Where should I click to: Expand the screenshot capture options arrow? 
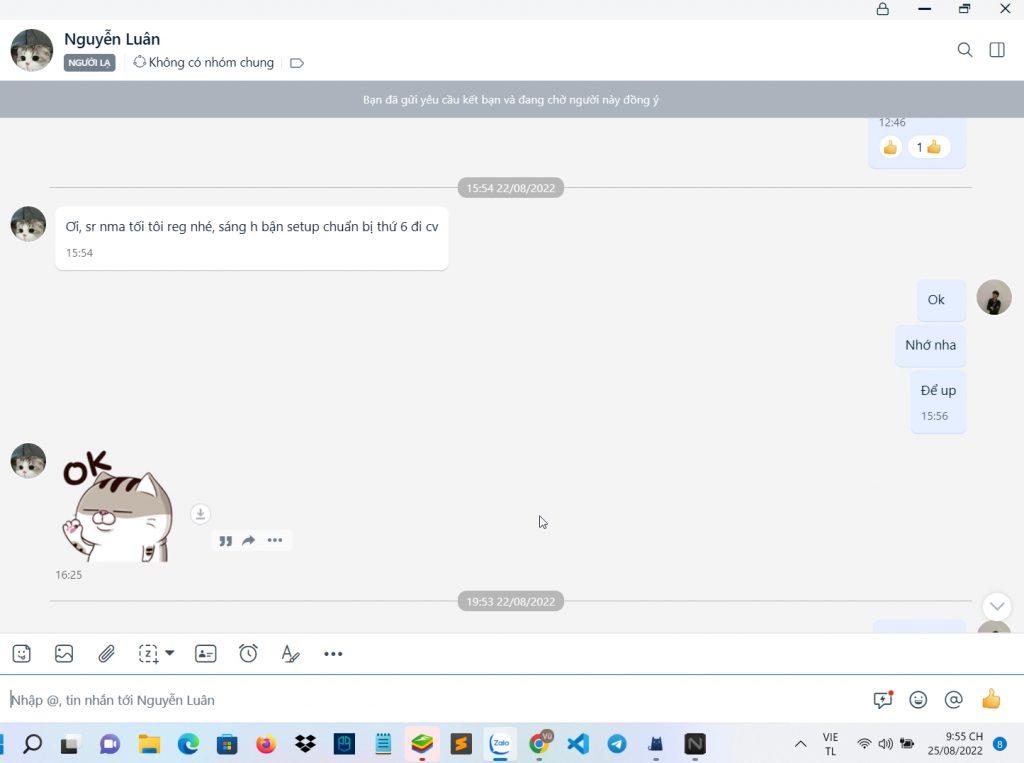[170, 653]
